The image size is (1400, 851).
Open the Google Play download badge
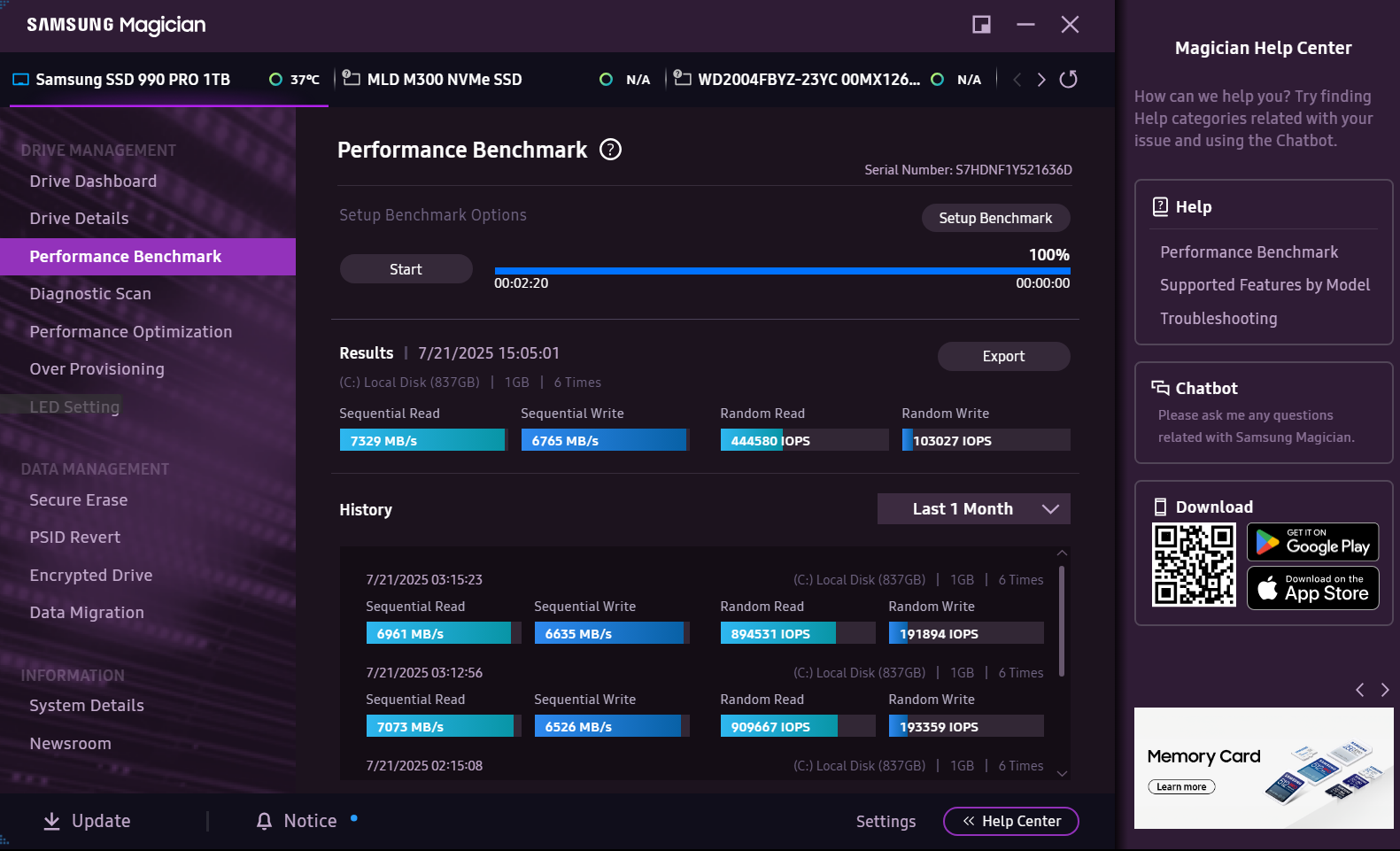(1312, 543)
